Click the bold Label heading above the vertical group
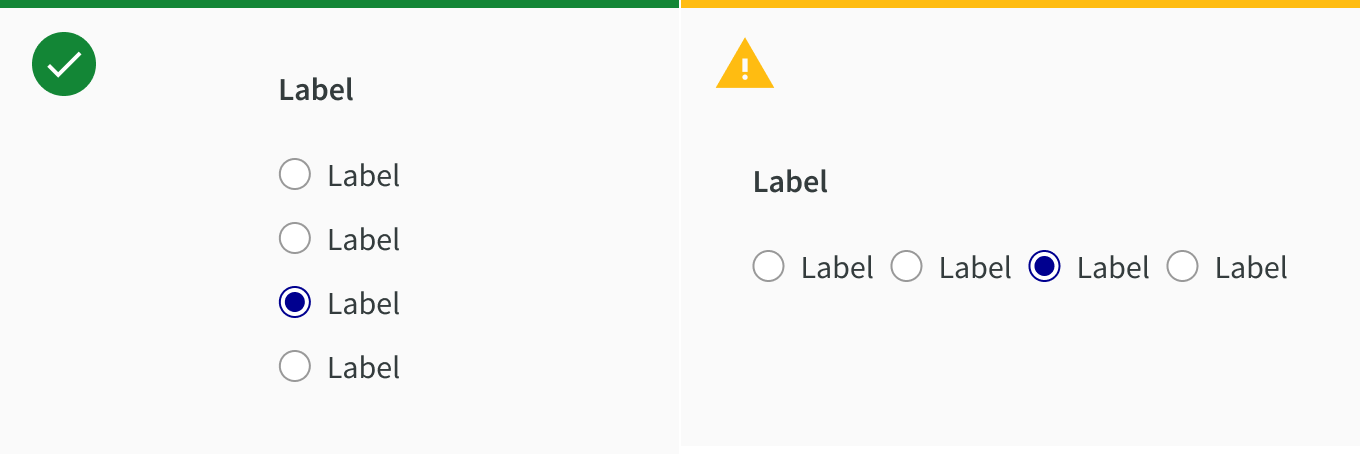This screenshot has height=454, width=1360. click(x=316, y=90)
